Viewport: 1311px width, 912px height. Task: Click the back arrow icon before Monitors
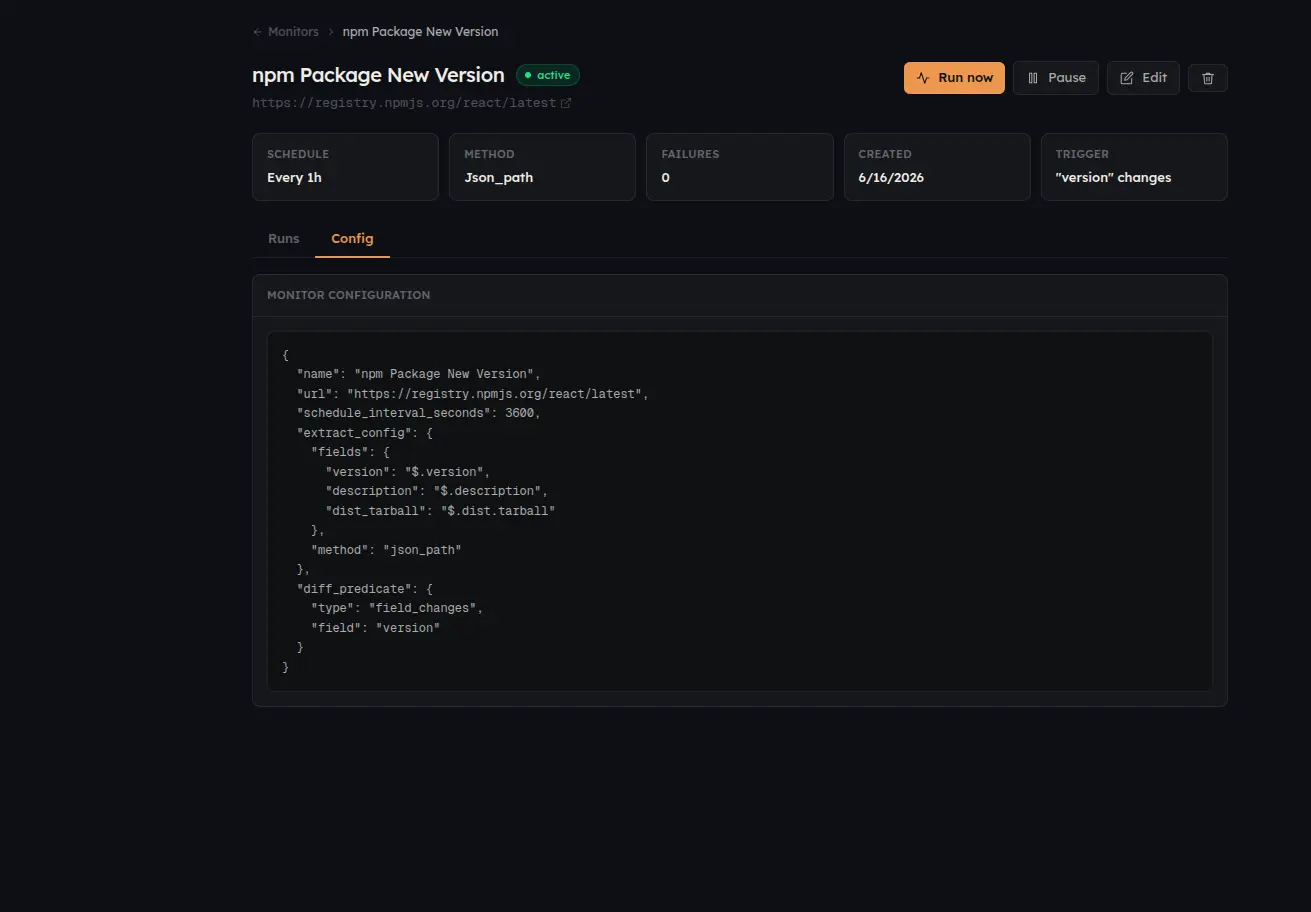click(x=258, y=32)
